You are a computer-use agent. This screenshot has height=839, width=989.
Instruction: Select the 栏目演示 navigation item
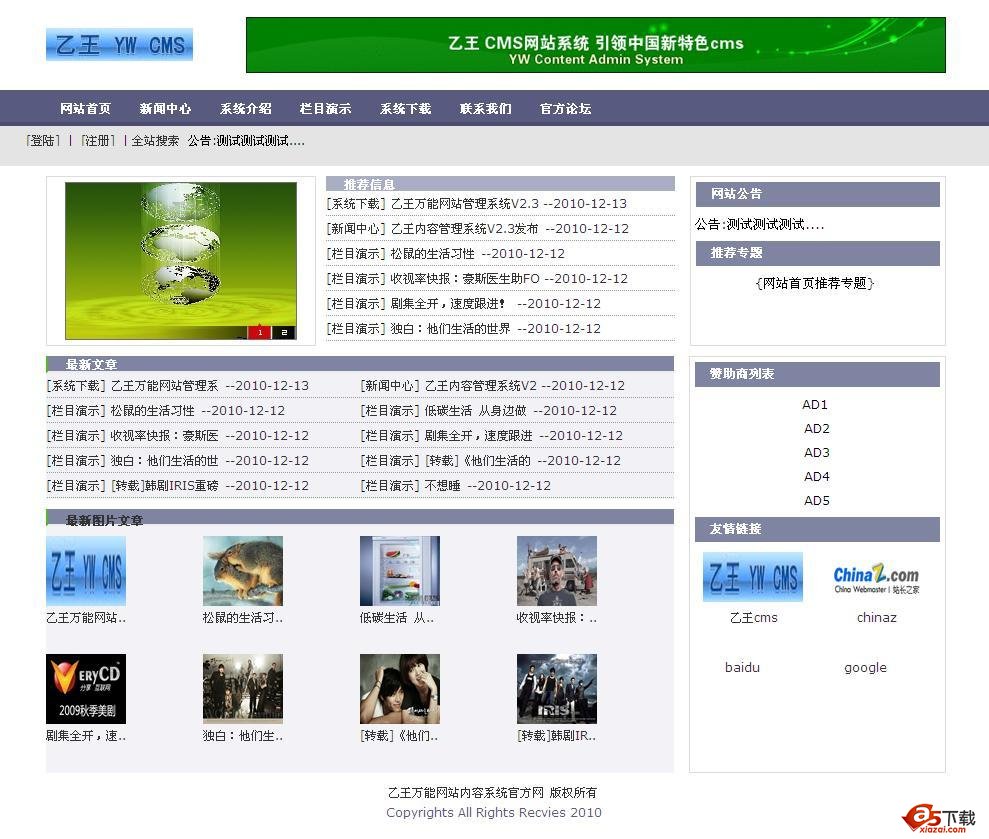[325, 109]
